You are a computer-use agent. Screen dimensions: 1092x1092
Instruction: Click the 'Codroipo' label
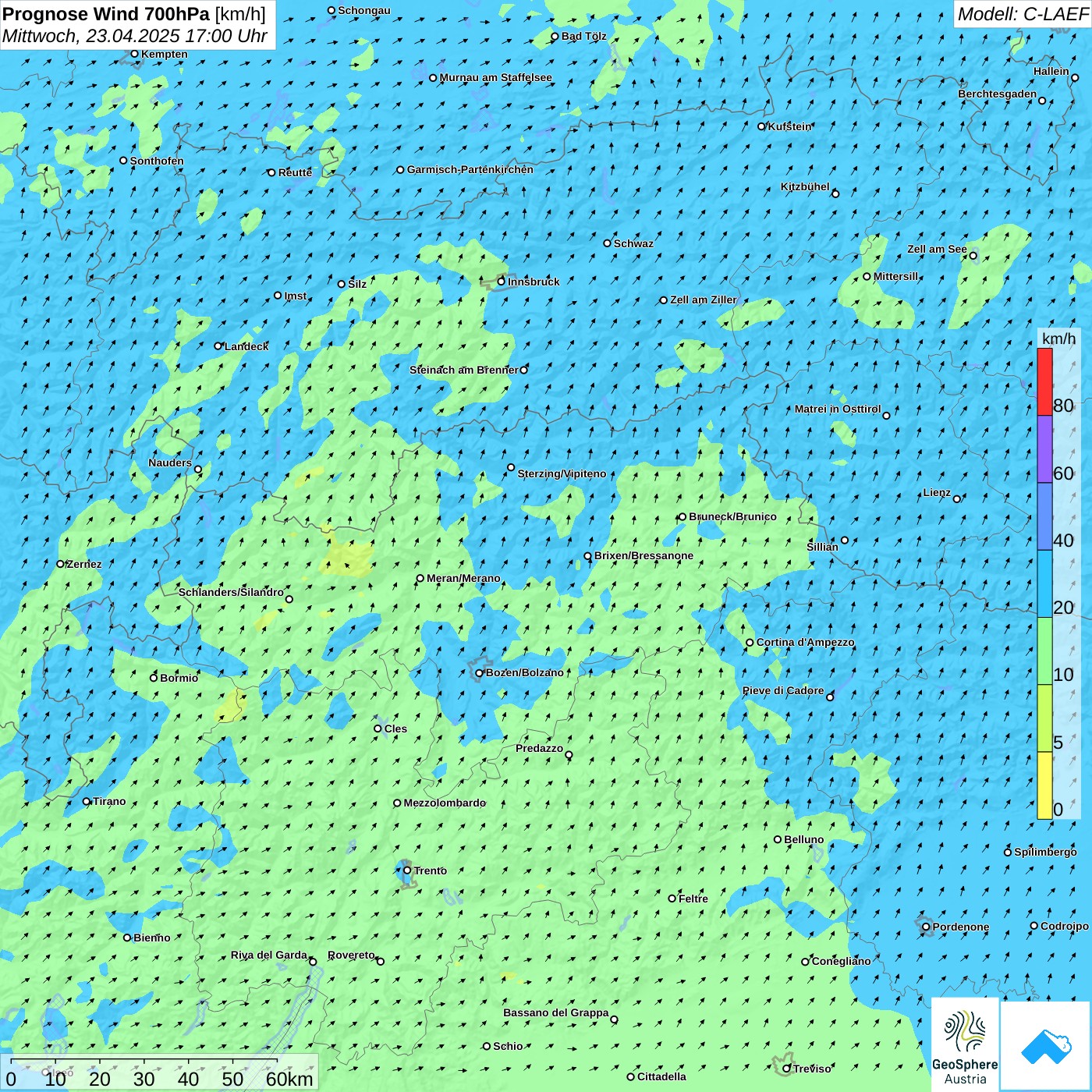point(1065,926)
